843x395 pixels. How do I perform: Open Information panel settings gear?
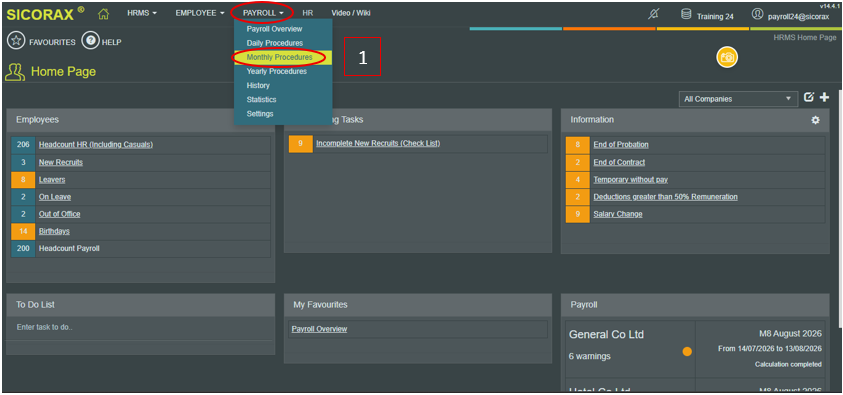[x=816, y=120]
